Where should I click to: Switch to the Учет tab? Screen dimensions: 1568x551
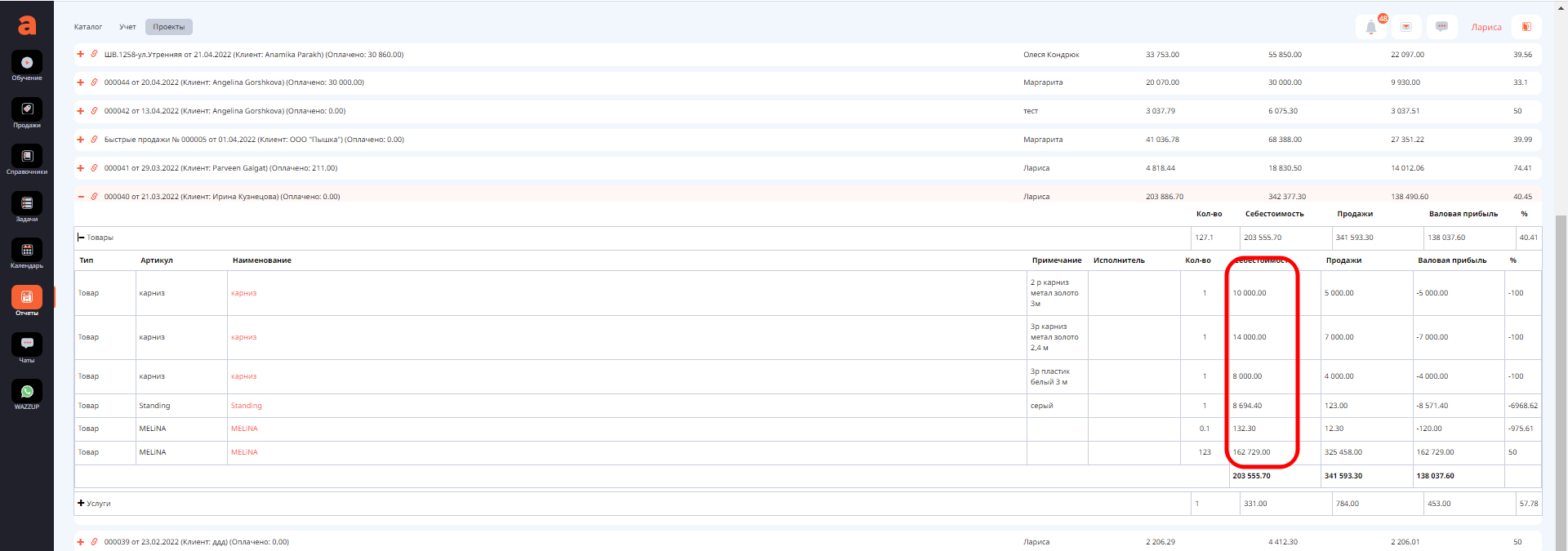127,27
